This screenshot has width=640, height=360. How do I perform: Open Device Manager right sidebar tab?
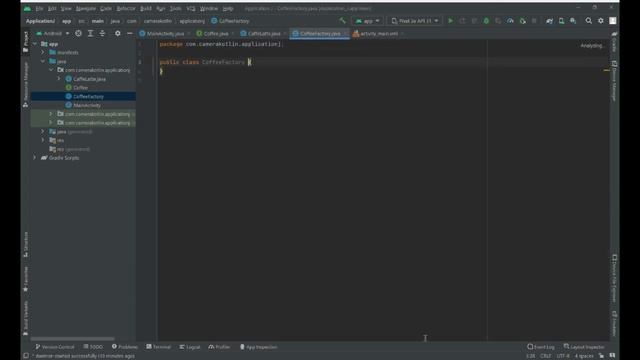click(x=614, y=81)
